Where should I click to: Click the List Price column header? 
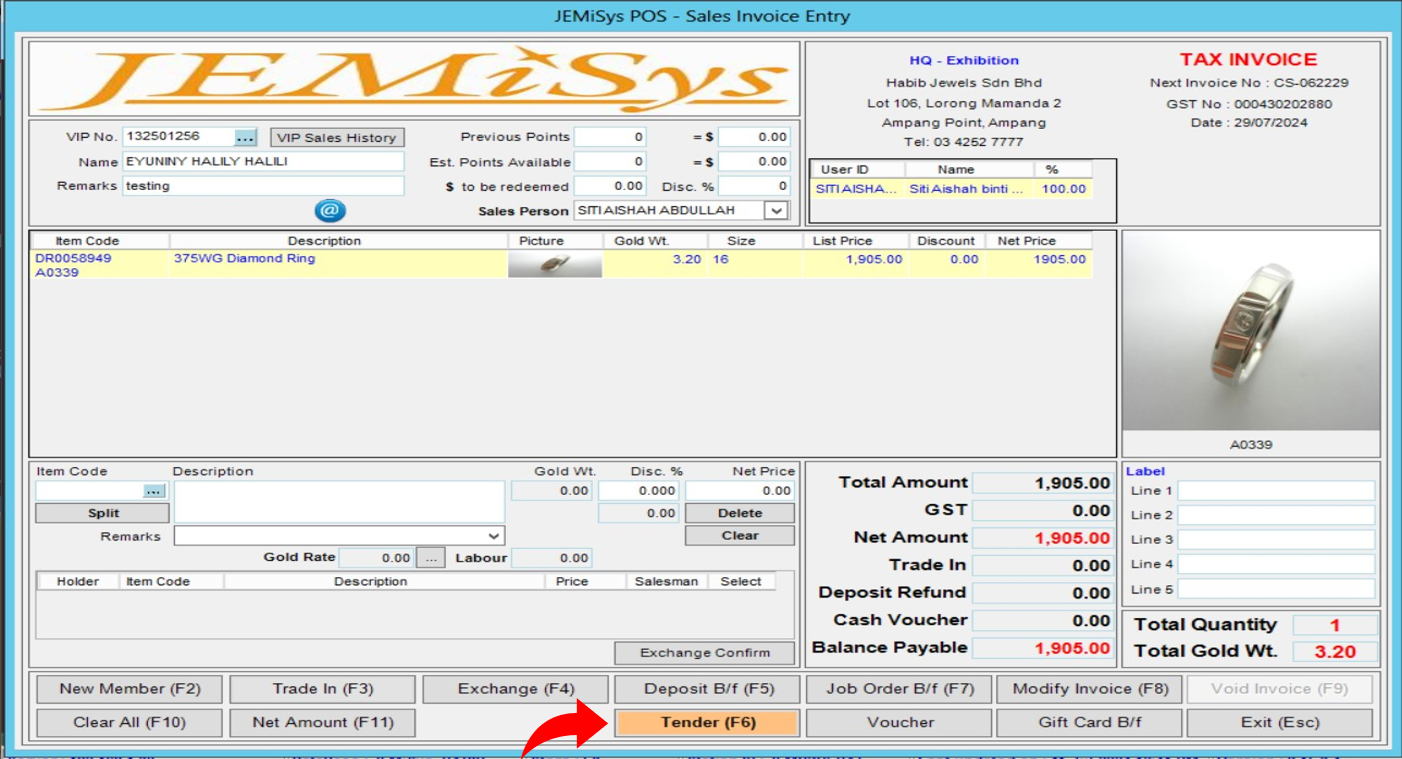click(x=842, y=241)
